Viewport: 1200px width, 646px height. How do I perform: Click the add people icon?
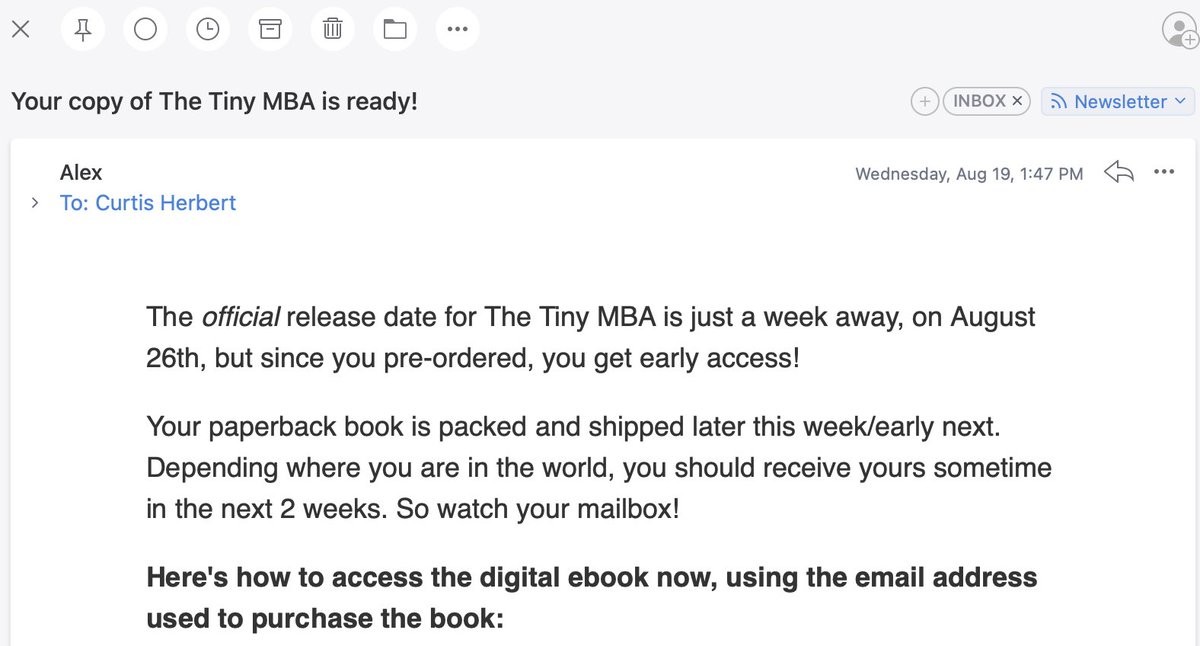1180,30
